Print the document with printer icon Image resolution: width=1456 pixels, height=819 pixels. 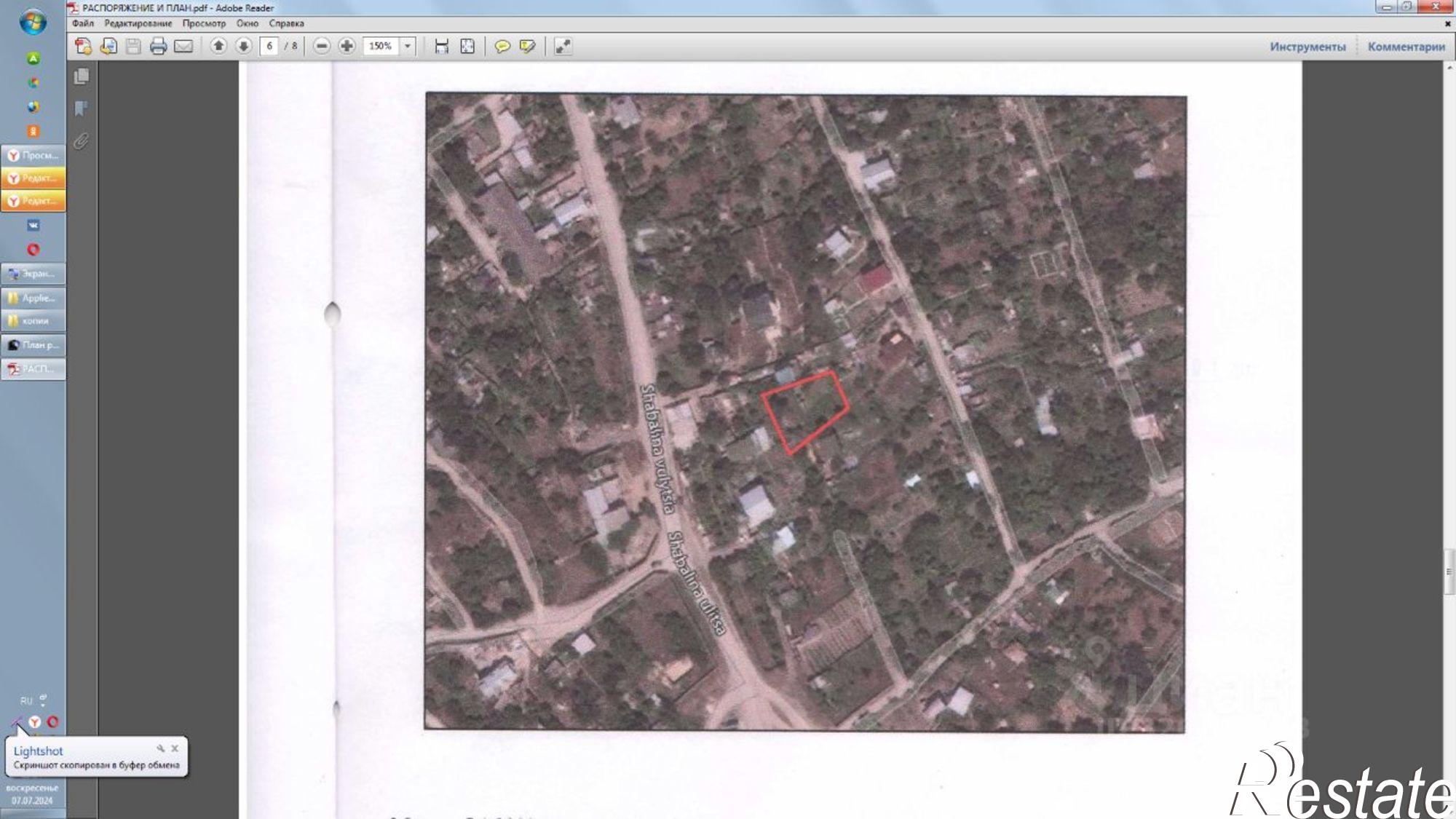(x=158, y=47)
